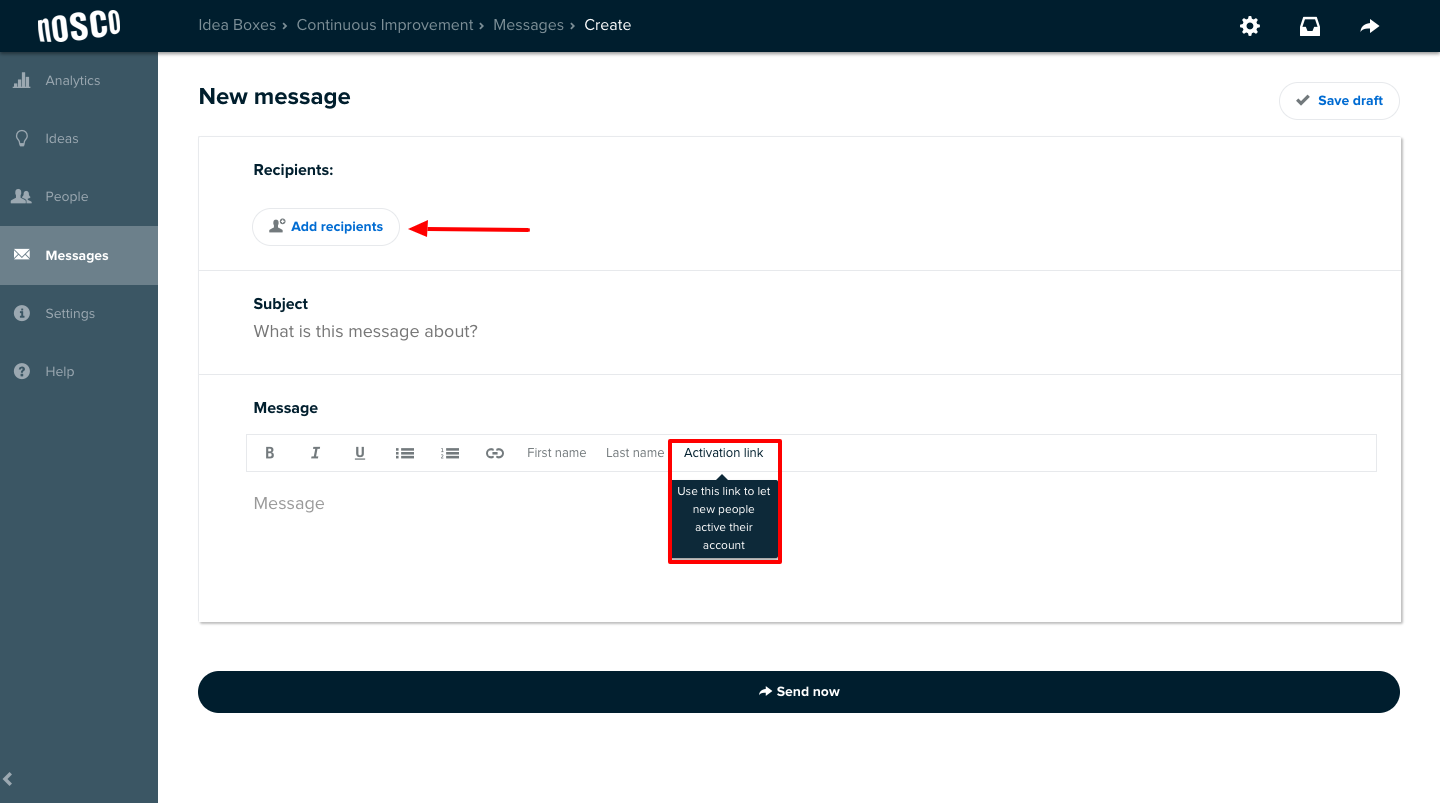Open the People section
Screen dimensions: 1440x803
pyautogui.click(x=79, y=197)
